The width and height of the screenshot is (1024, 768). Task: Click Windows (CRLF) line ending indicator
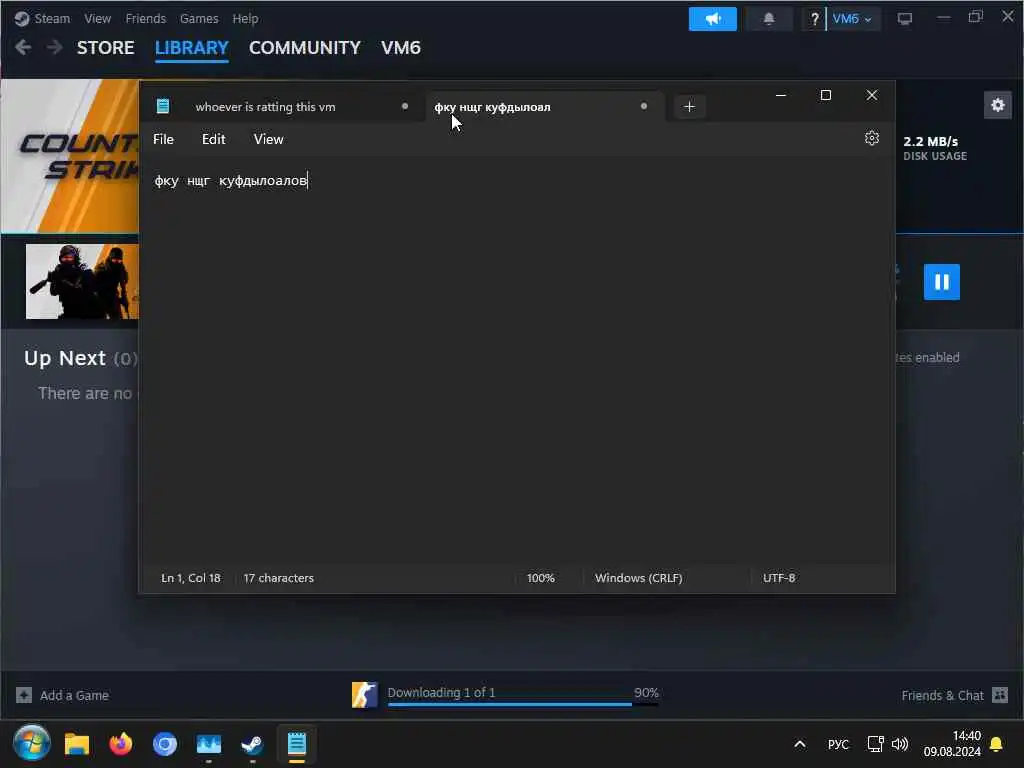638,578
